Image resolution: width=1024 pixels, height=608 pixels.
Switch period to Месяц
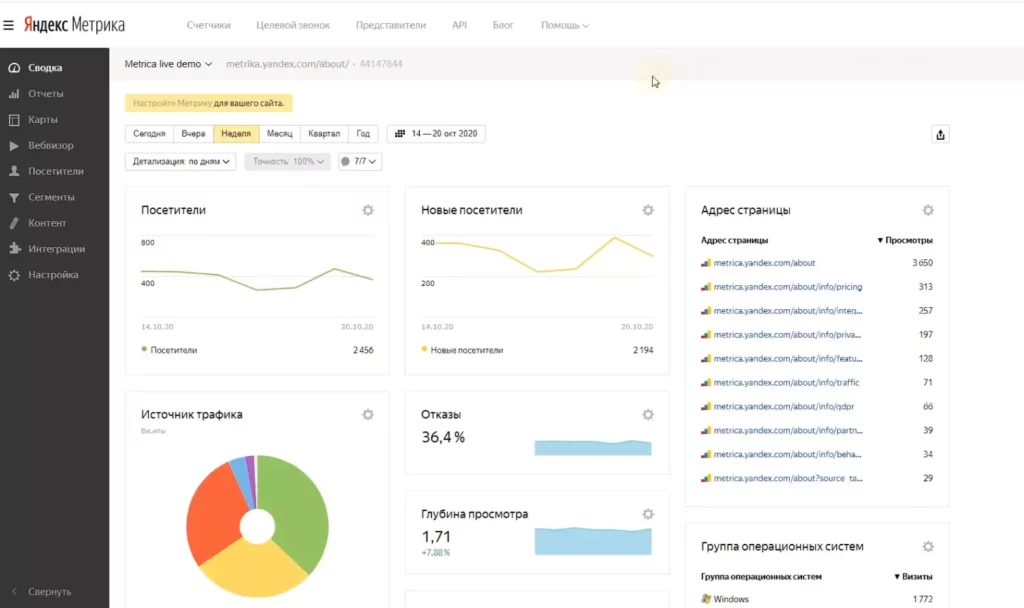[280, 134]
